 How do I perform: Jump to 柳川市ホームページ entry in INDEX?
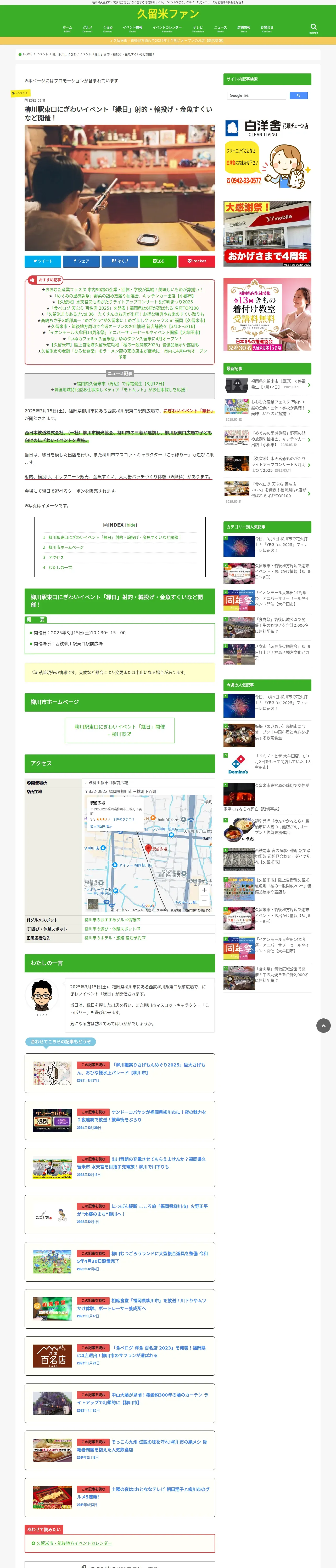(x=66, y=547)
